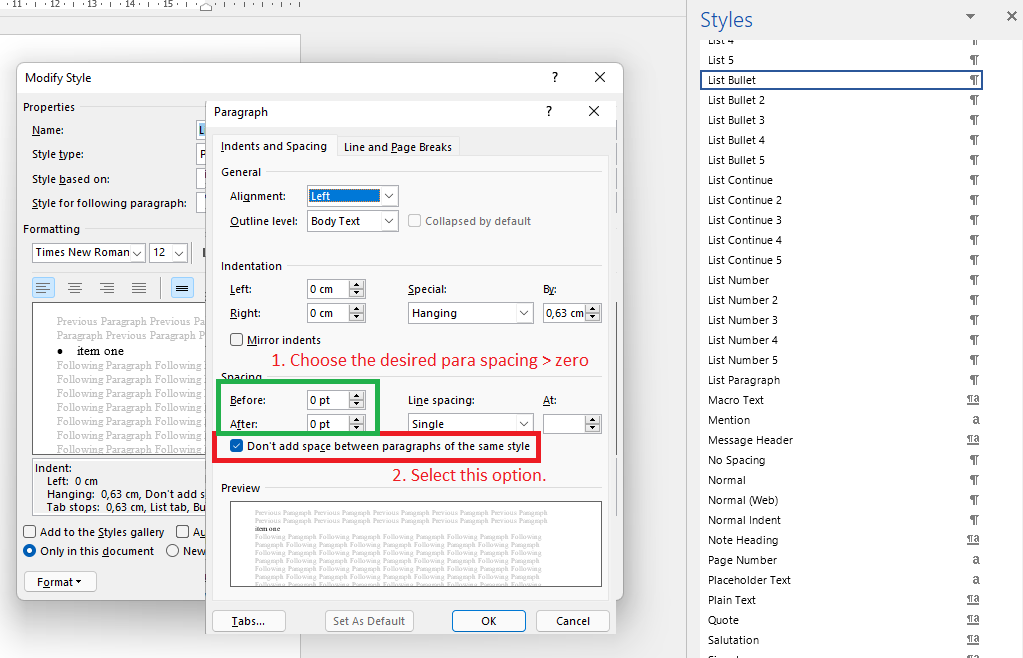
Task: Click linked icon beside Message Header
Action: 973,440
